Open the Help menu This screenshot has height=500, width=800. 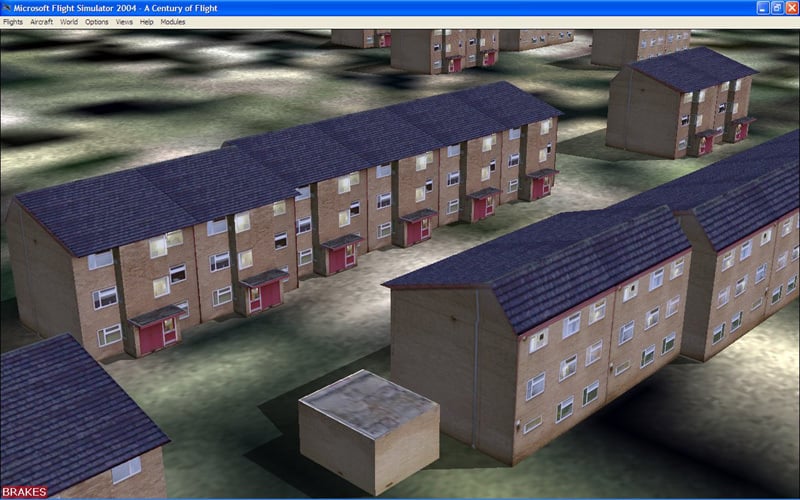(146, 22)
